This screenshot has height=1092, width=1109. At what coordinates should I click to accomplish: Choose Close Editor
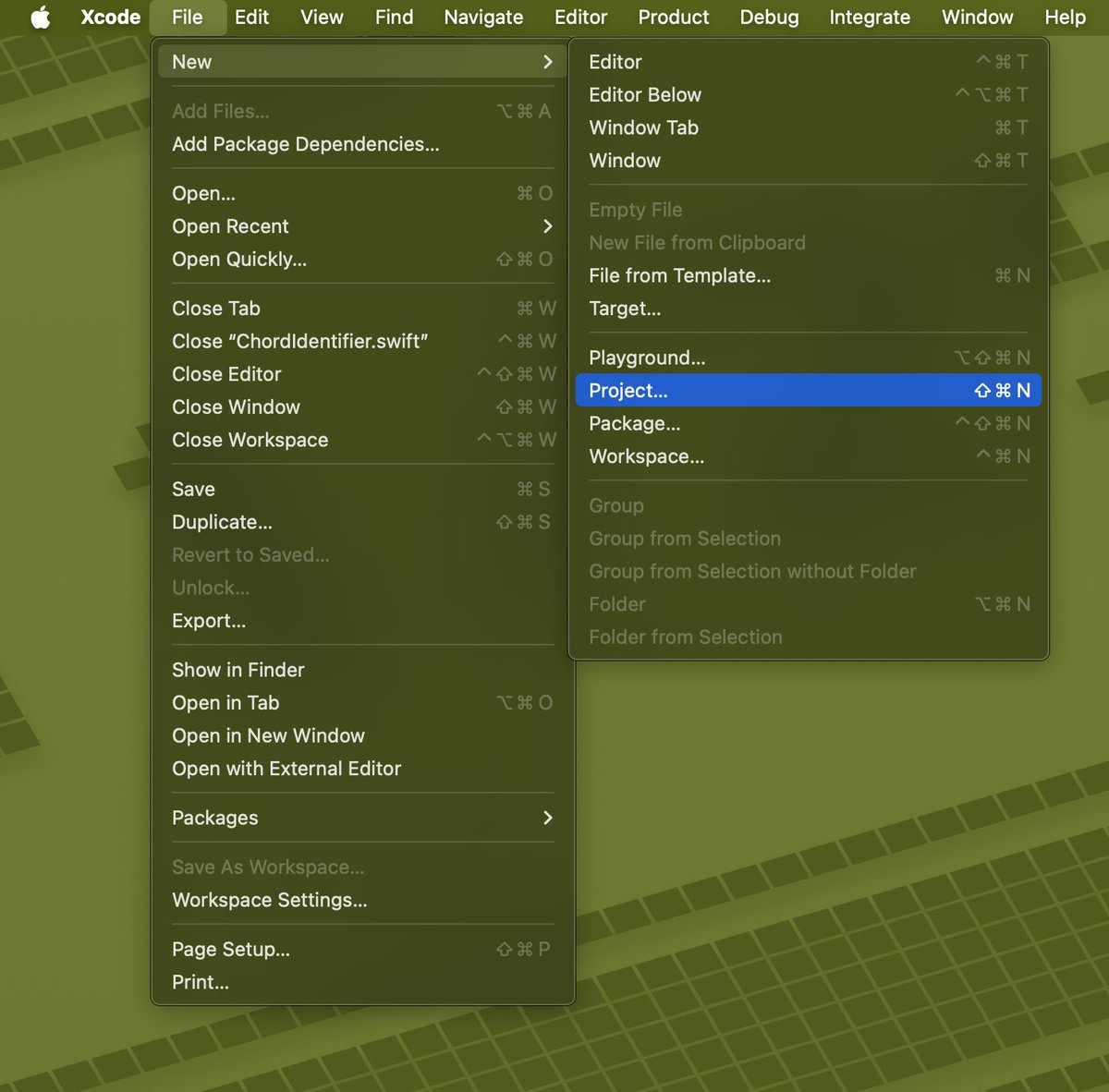[x=362, y=374]
